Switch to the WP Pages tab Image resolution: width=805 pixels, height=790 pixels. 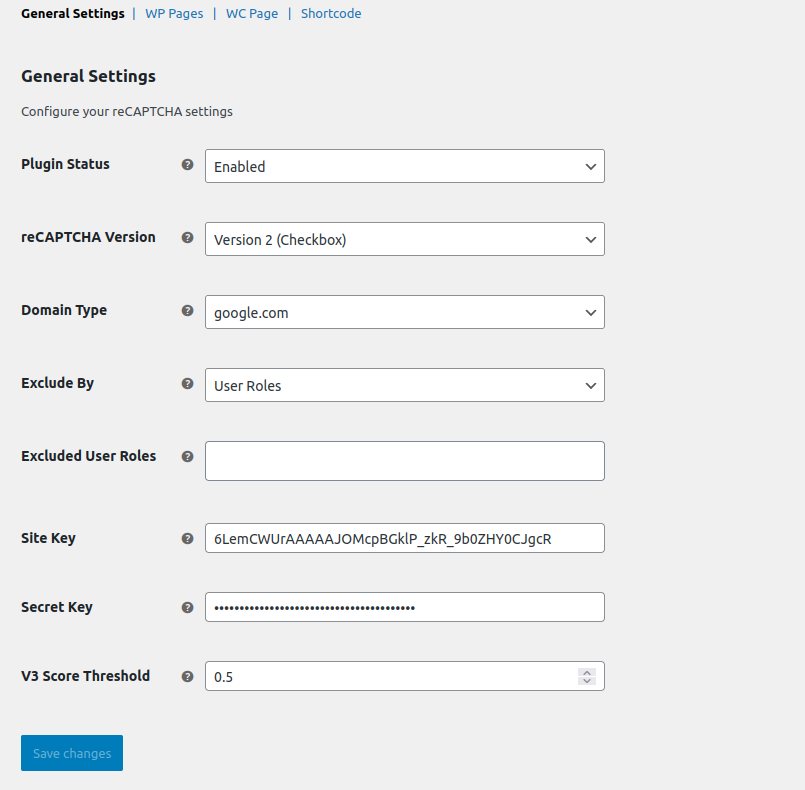click(x=173, y=13)
